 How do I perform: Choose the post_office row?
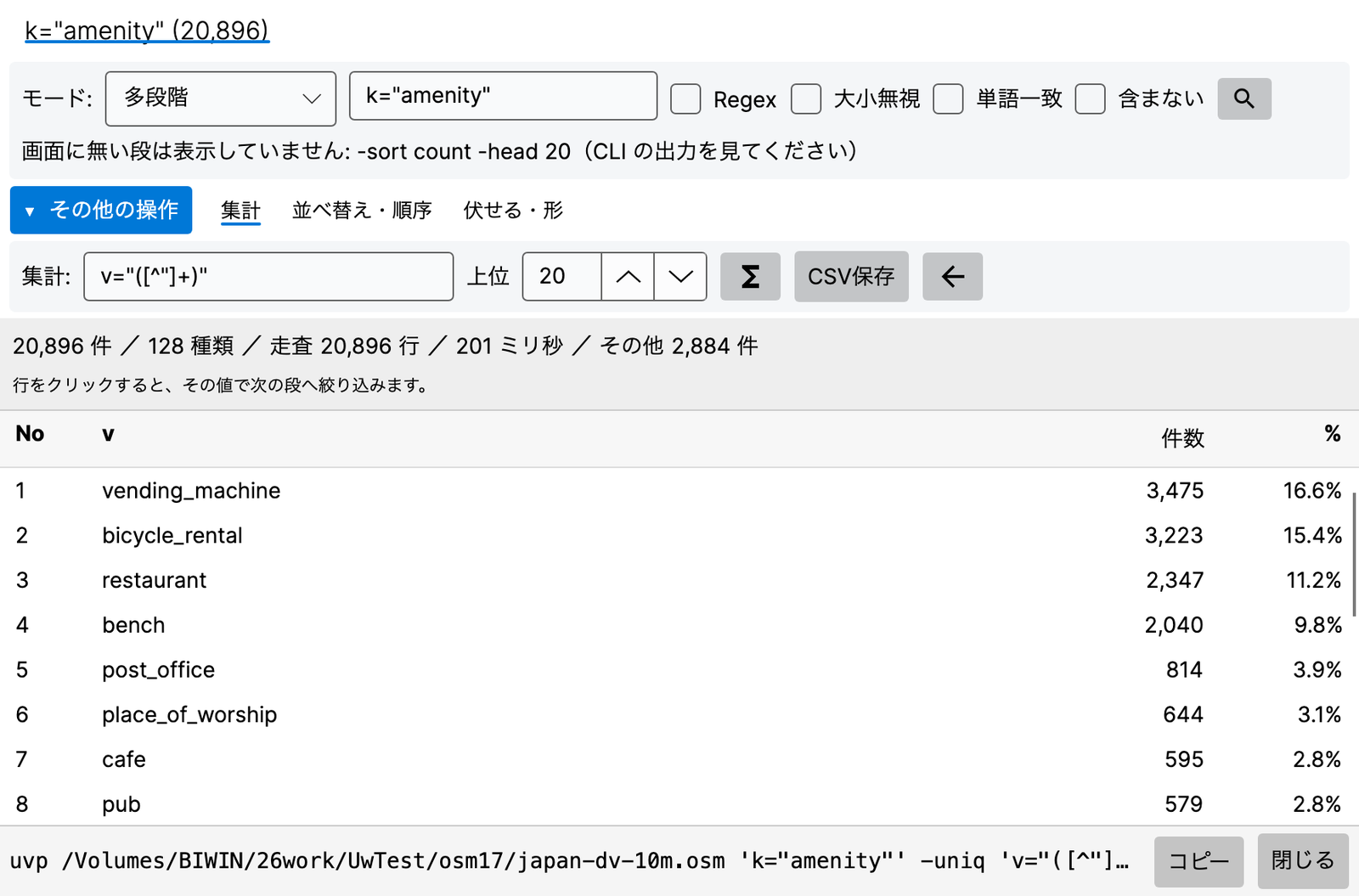[x=679, y=670]
